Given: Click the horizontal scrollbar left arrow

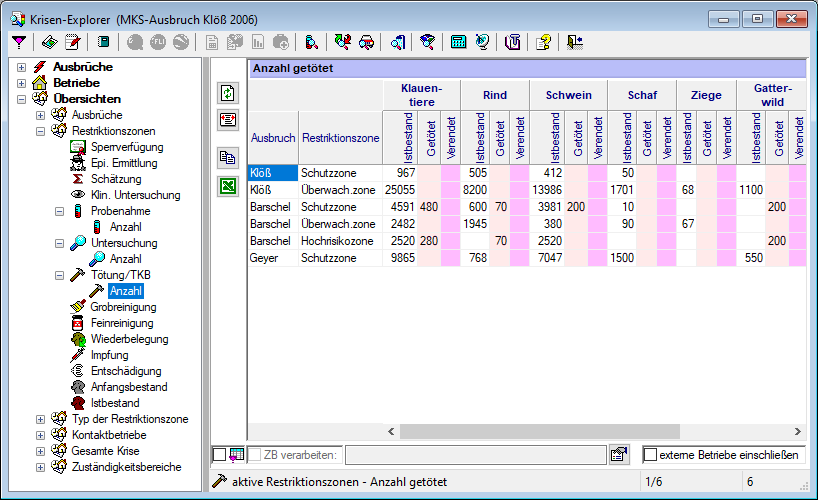Looking at the screenshot, I should 391,432.
